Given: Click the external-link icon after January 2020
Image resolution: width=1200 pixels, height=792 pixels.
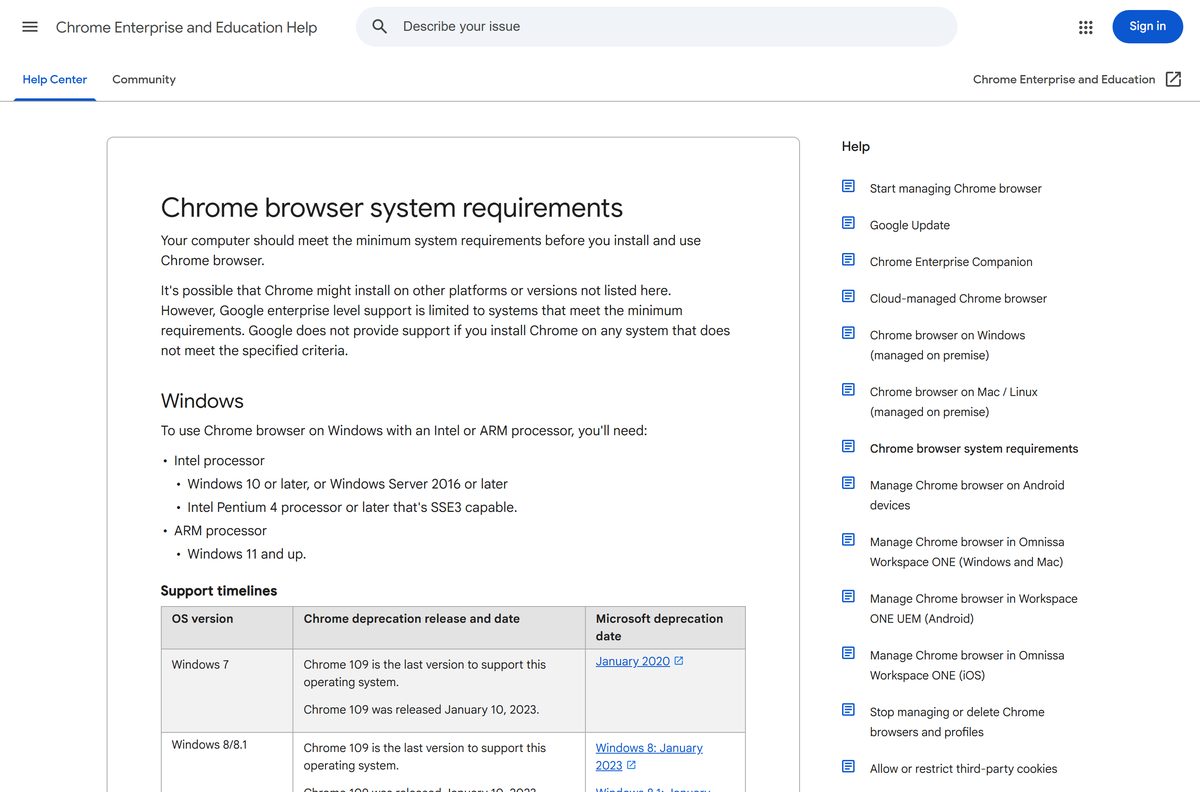Looking at the screenshot, I should click(x=679, y=661).
